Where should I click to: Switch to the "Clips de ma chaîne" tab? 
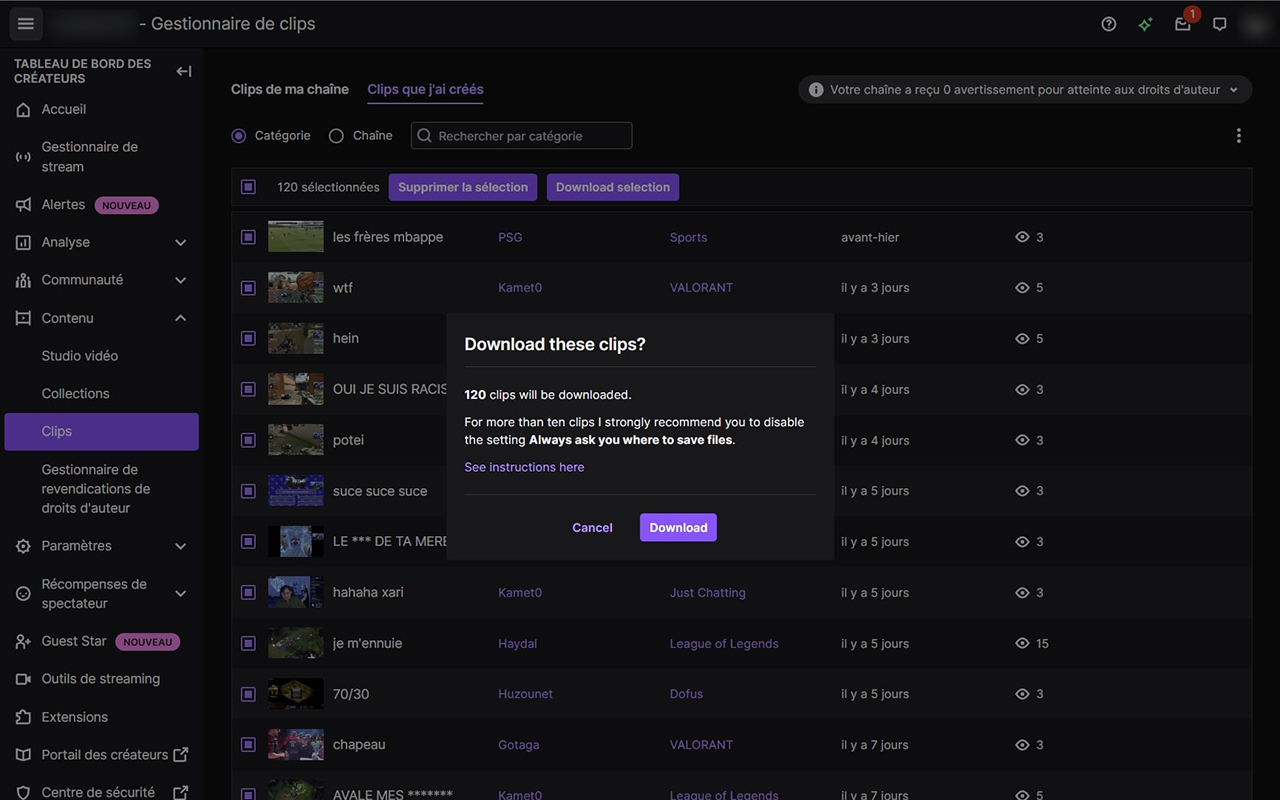tap(289, 88)
